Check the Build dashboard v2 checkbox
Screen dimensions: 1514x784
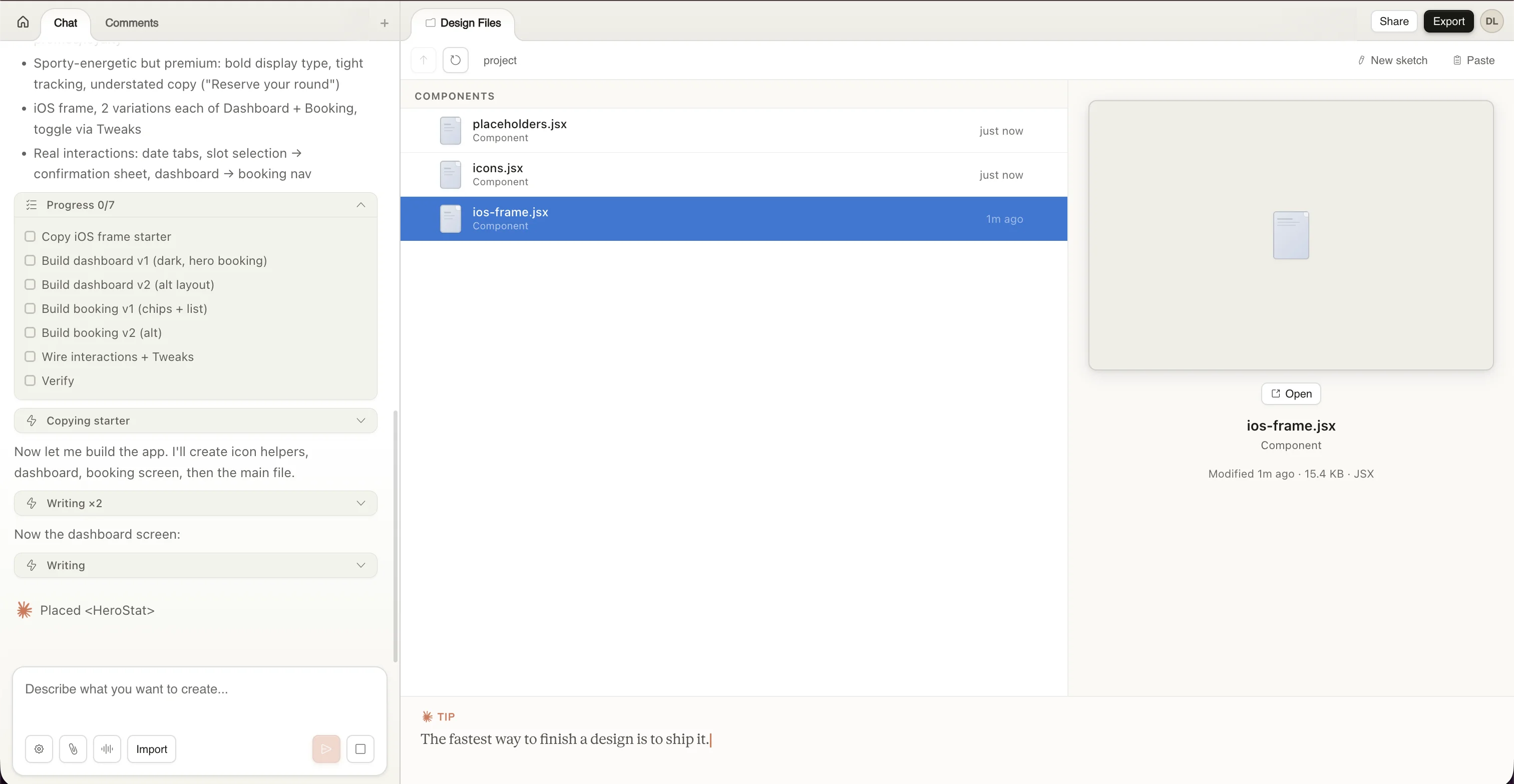(x=30, y=284)
